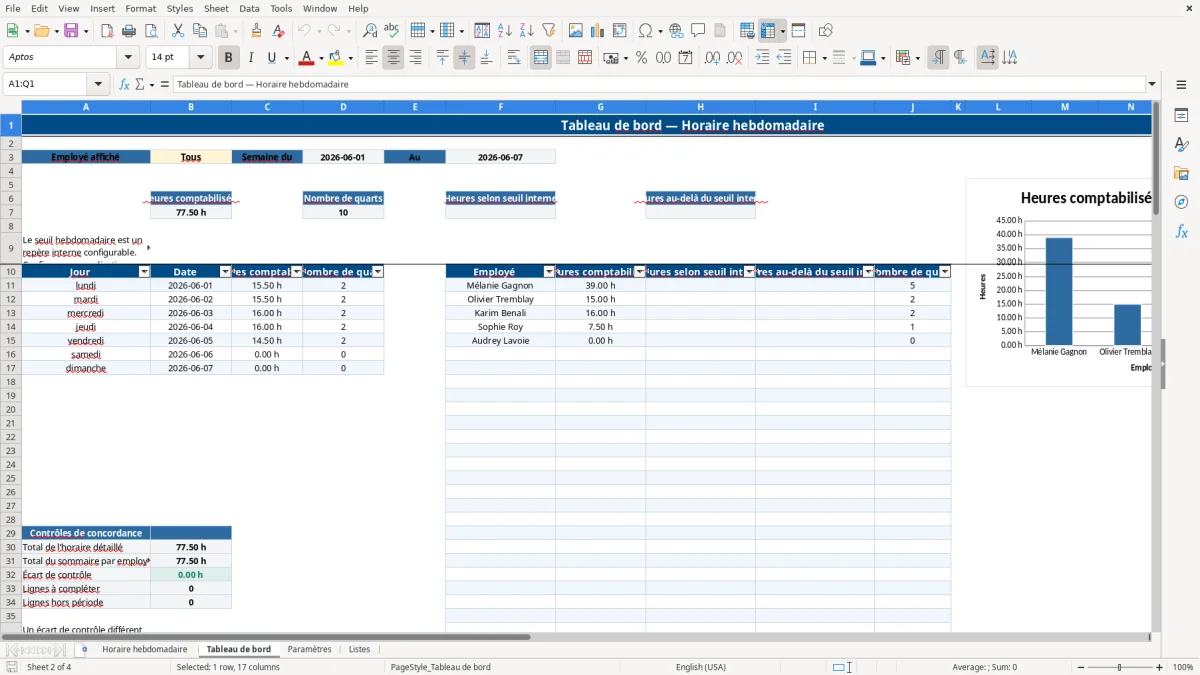Format cells as percent
Viewport: 1200px width, 675px height.
pyautogui.click(x=641, y=58)
